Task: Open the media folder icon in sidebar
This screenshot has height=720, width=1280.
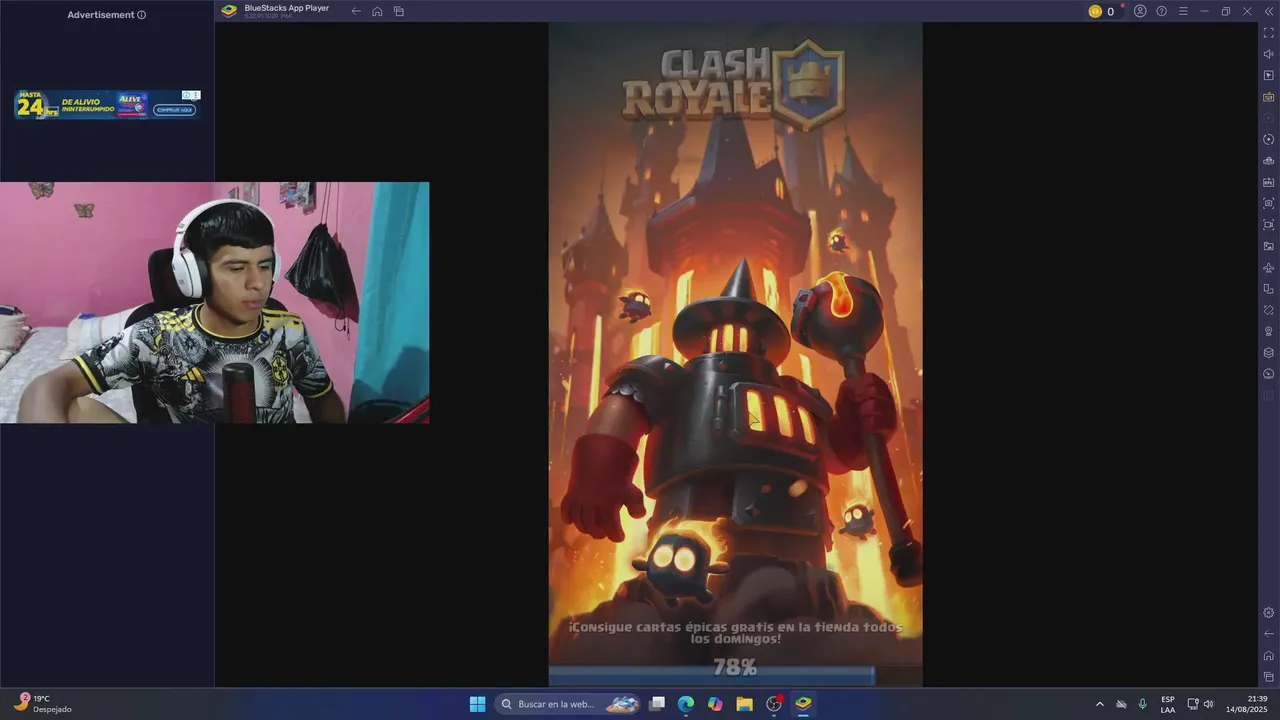Action: click(1268, 246)
